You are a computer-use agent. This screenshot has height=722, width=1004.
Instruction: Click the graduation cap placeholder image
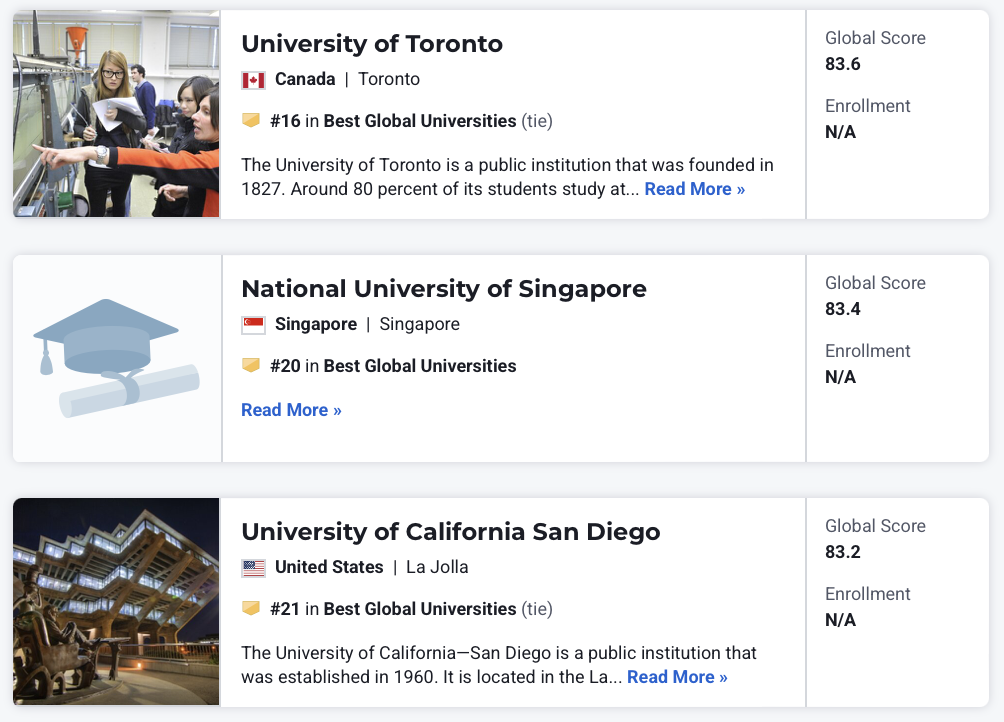117,358
